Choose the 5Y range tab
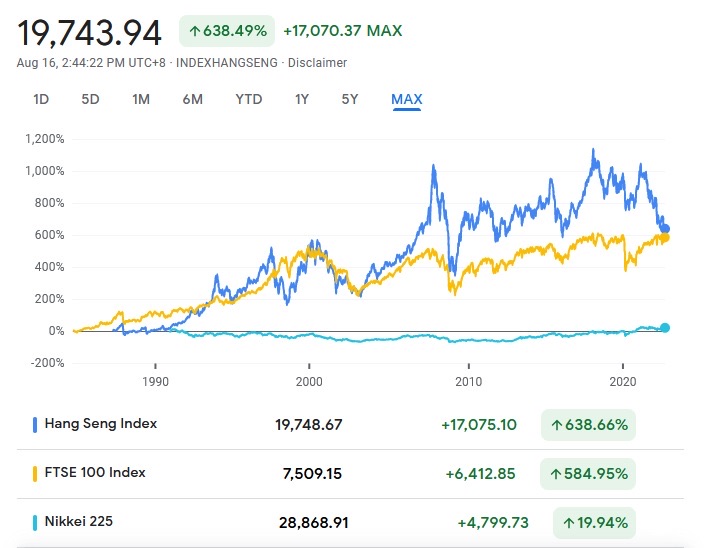 coord(350,99)
